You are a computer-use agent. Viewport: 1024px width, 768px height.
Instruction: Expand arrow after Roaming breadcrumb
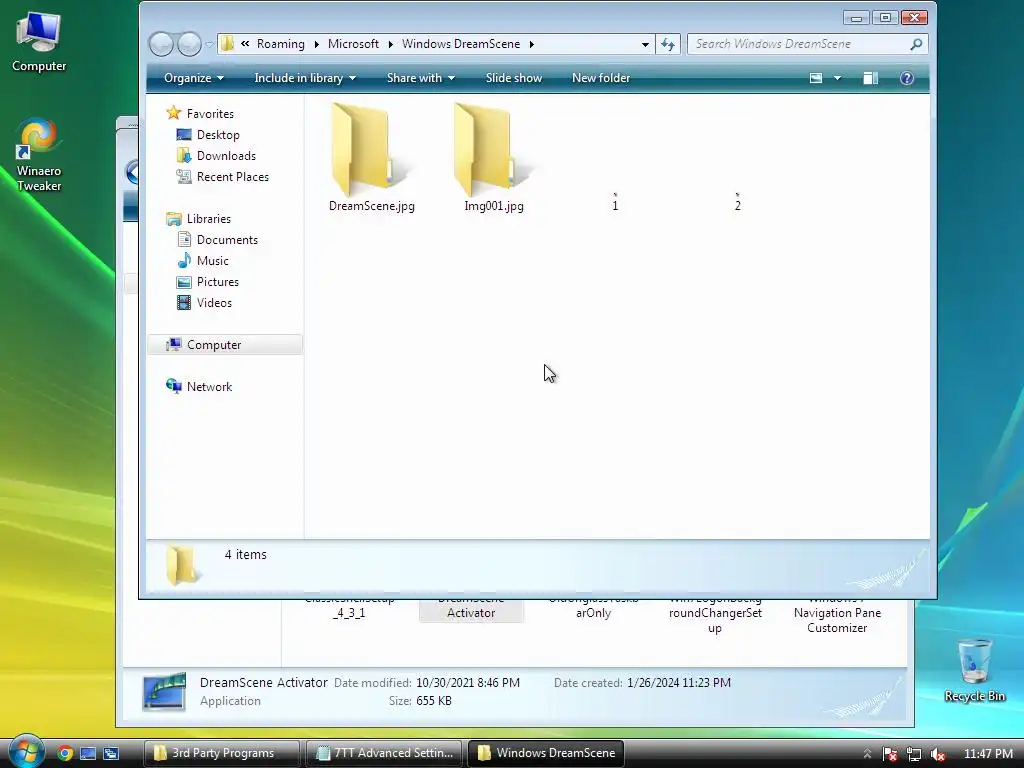[317, 44]
